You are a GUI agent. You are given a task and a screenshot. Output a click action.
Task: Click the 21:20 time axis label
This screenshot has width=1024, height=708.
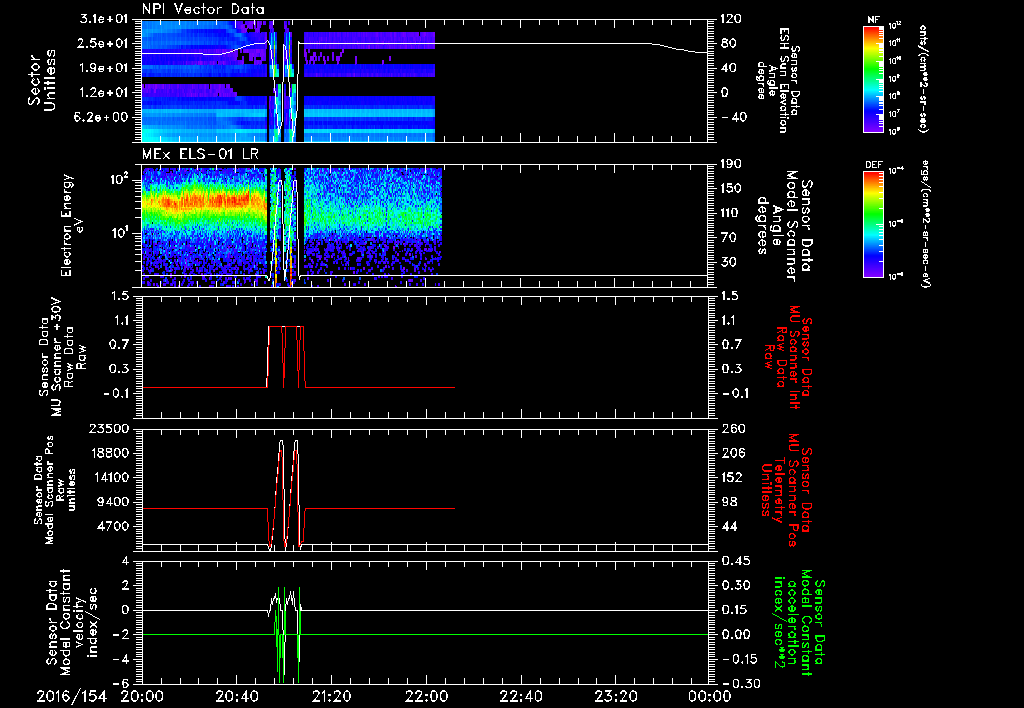click(x=331, y=696)
